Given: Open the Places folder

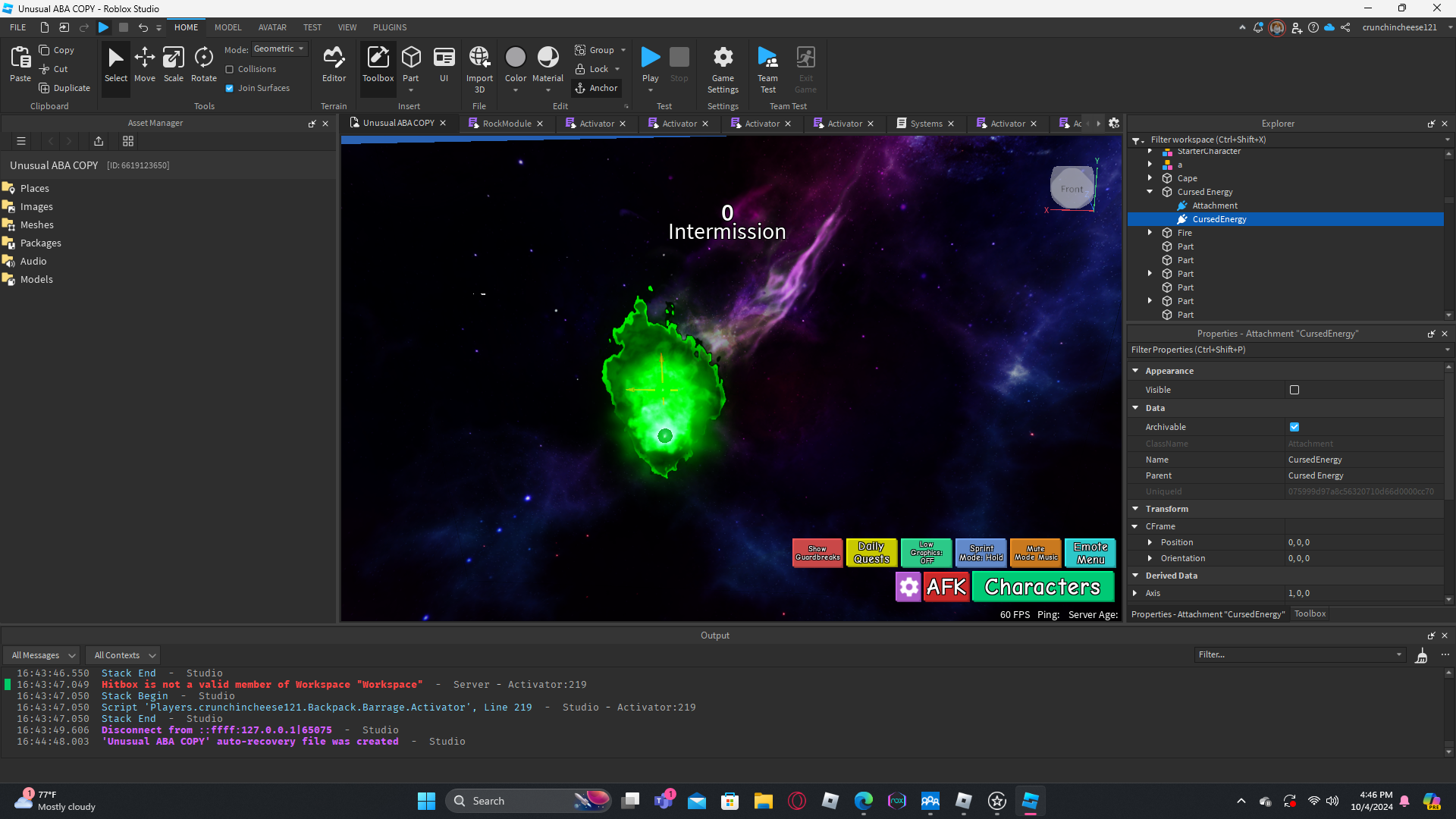Looking at the screenshot, I should pos(35,188).
